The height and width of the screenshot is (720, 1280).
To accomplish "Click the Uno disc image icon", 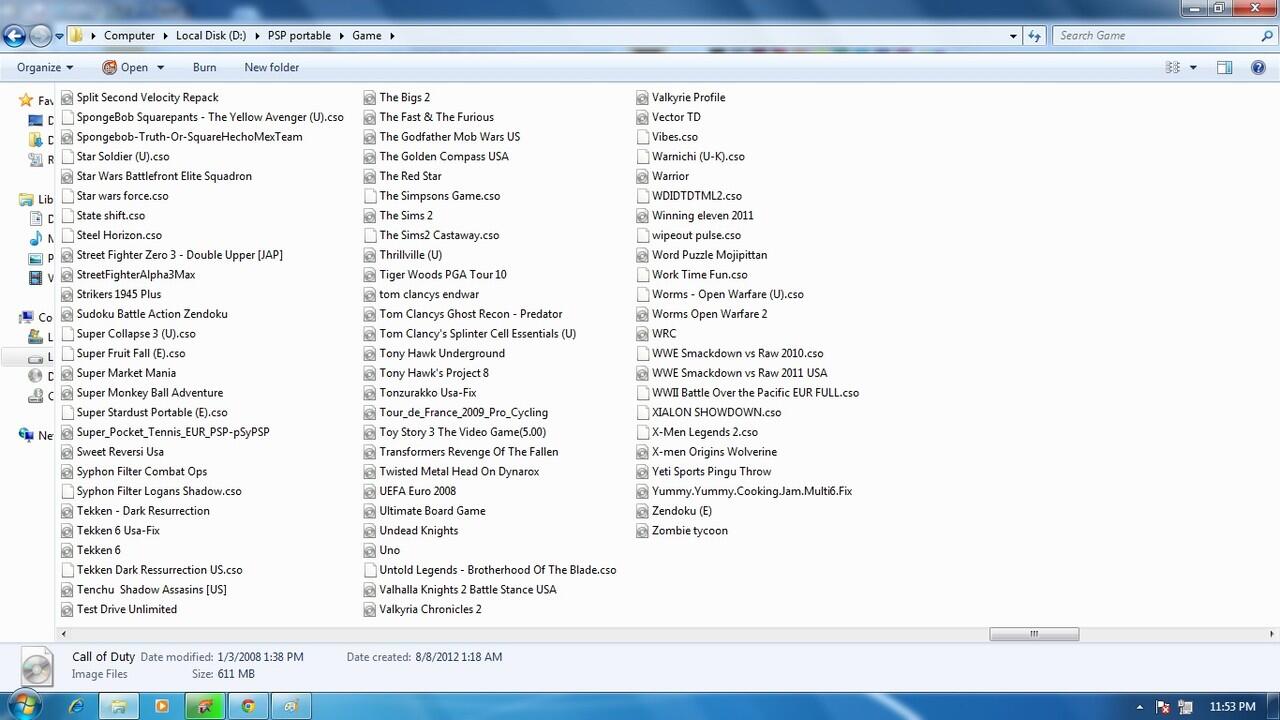I will [x=370, y=550].
